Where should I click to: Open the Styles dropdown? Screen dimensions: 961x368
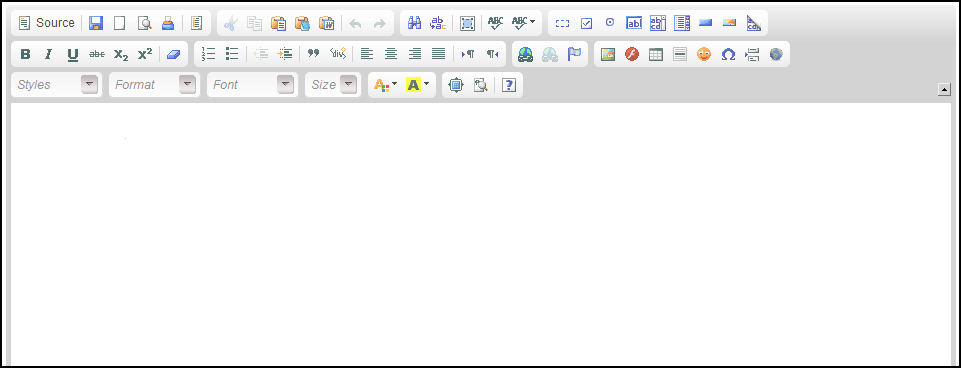[56, 85]
